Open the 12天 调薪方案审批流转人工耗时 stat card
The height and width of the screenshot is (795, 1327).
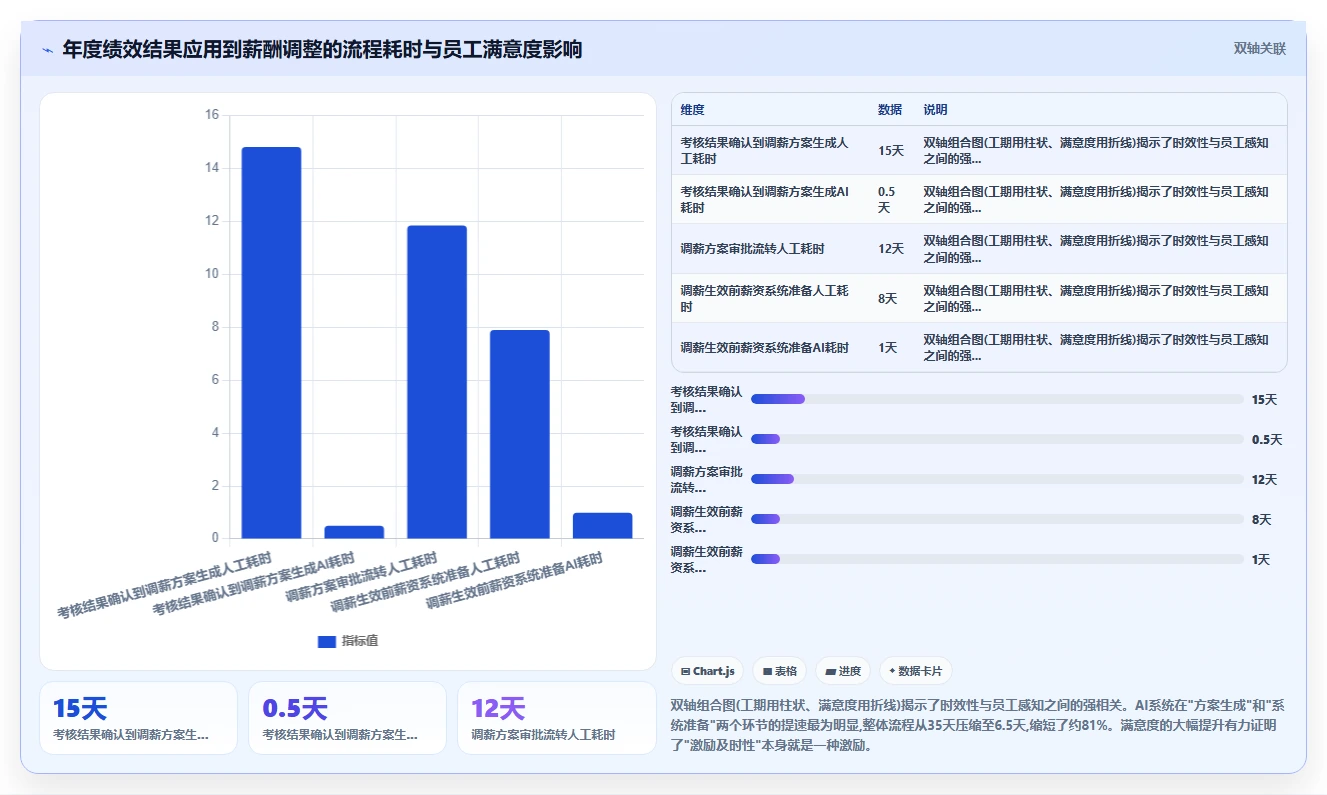pyautogui.click(x=556, y=718)
